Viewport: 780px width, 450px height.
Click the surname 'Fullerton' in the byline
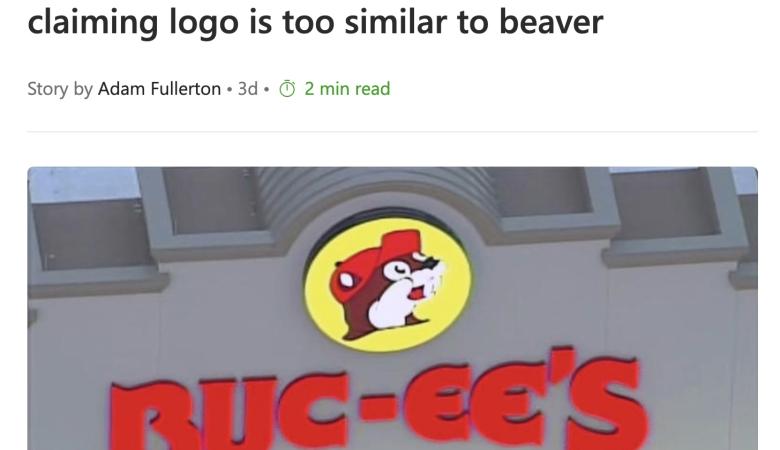pyautogui.click(x=186, y=89)
